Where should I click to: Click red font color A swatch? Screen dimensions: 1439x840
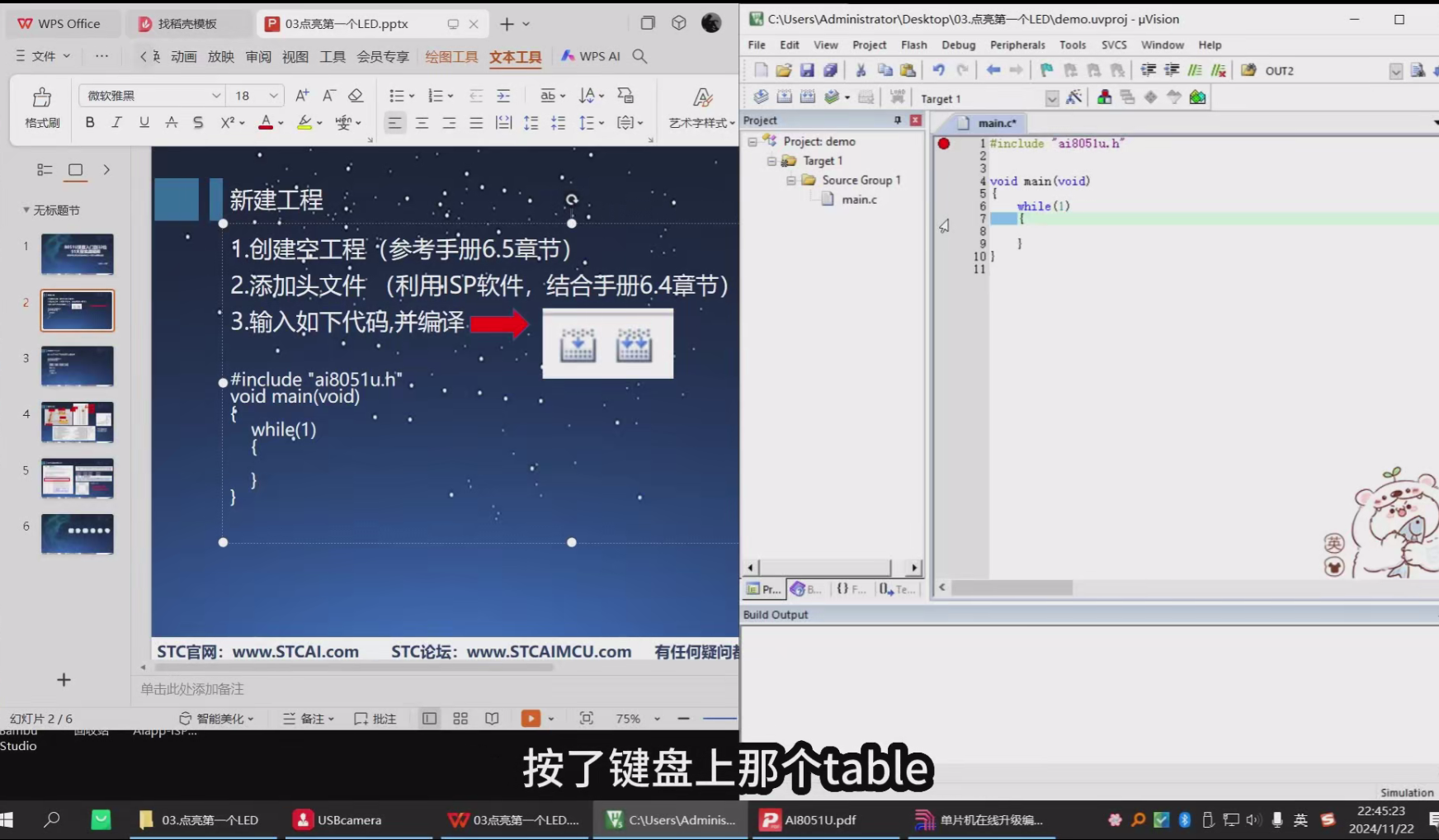tap(266, 123)
